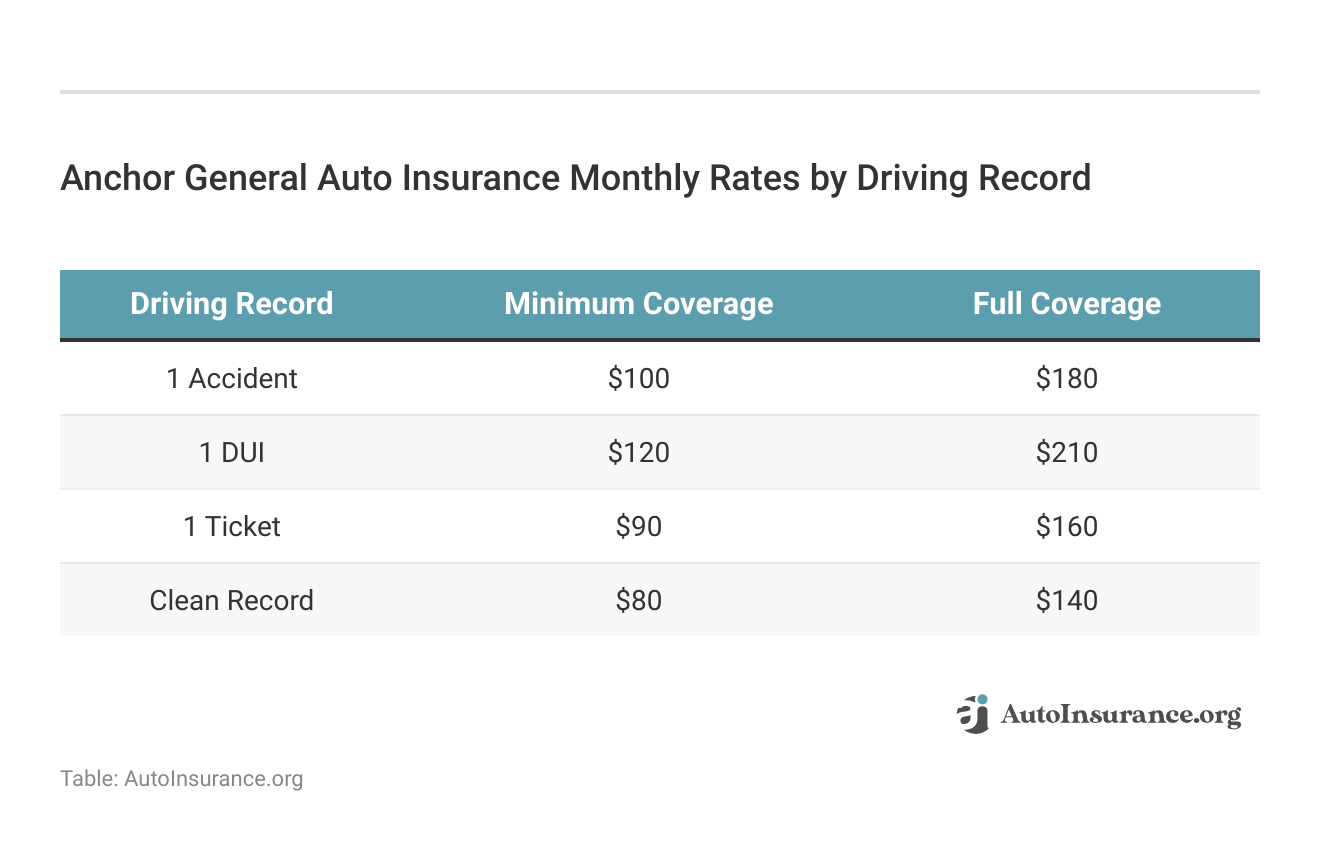This screenshot has width=1320, height=856.
Task: Select the 1 DUI row label
Action: (x=231, y=452)
